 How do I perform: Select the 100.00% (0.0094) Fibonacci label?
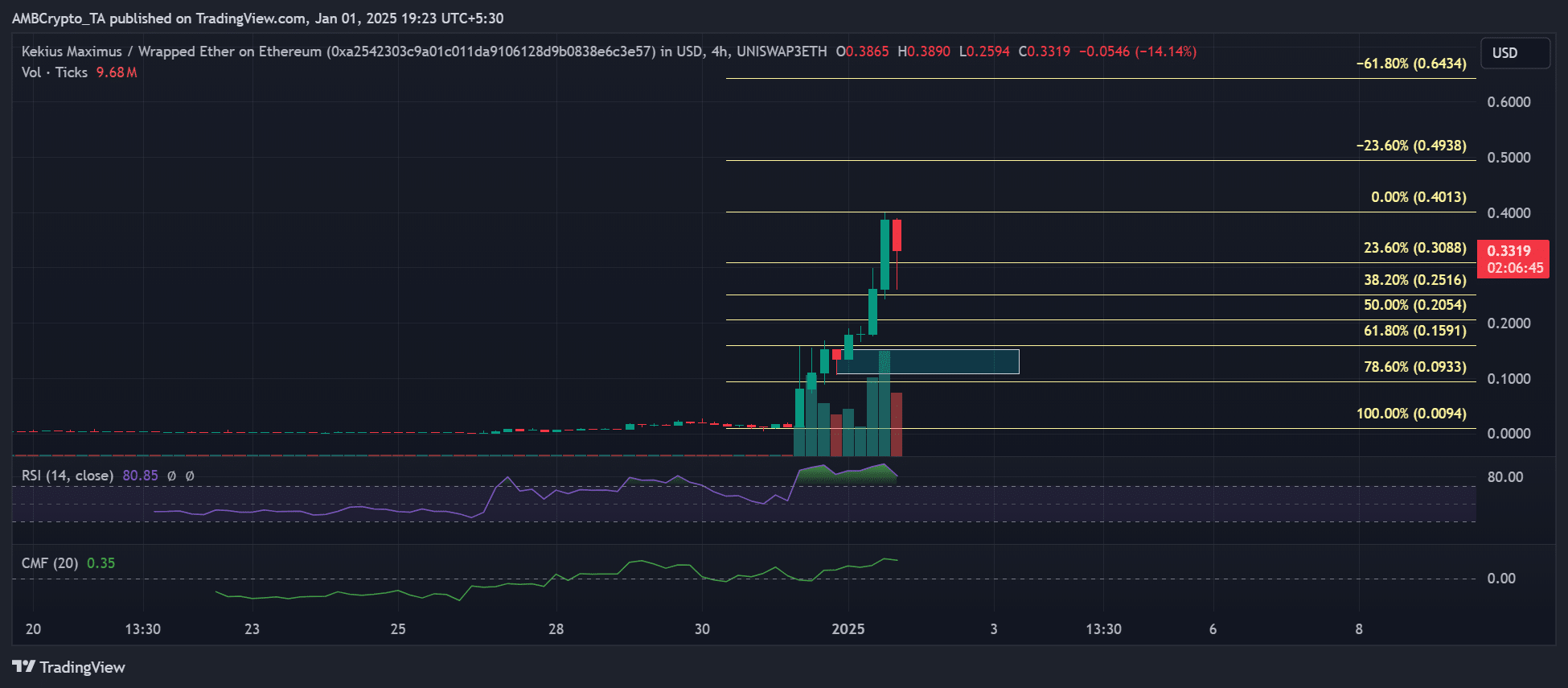click(1411, 414)
